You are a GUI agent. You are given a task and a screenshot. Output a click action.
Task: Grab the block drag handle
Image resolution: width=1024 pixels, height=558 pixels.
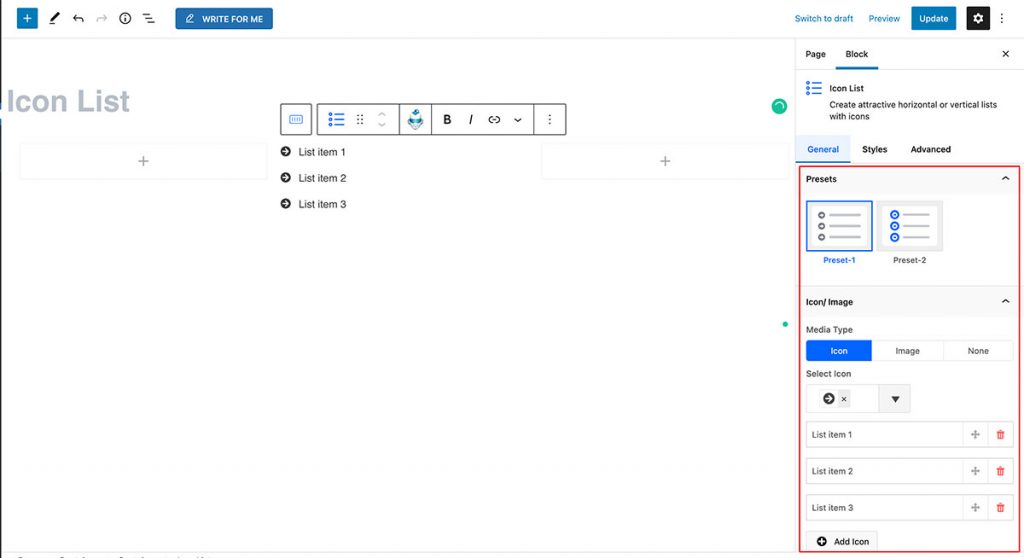point(359,119)
